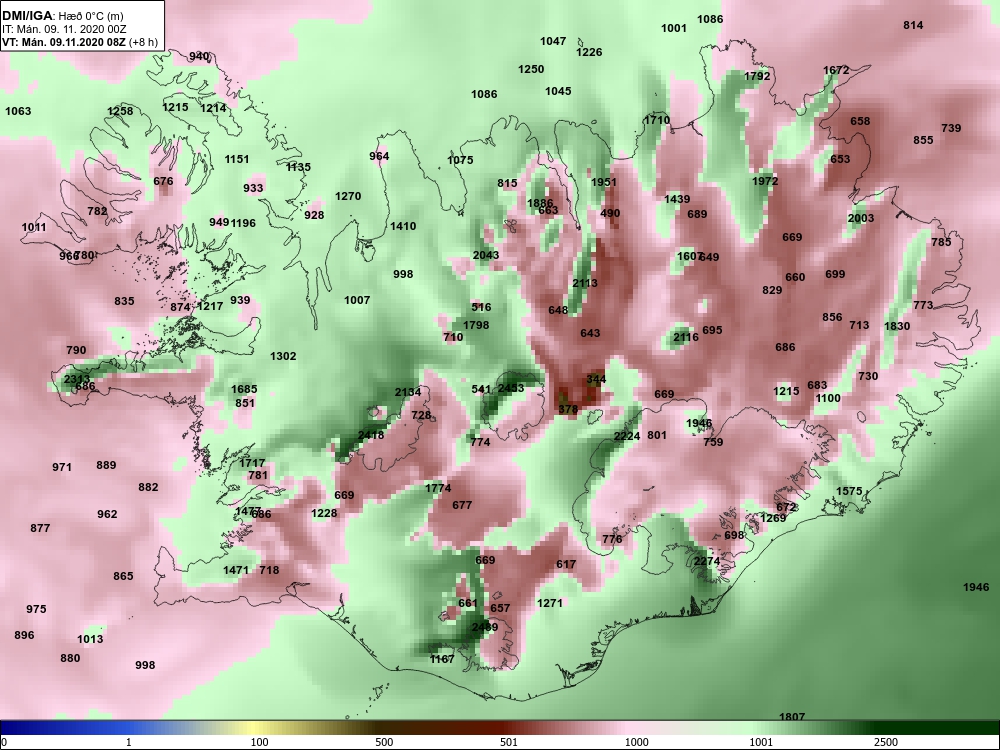Select the 2489 value in the south
This screenshot has width=1000, height=750.
click(485, 627)
